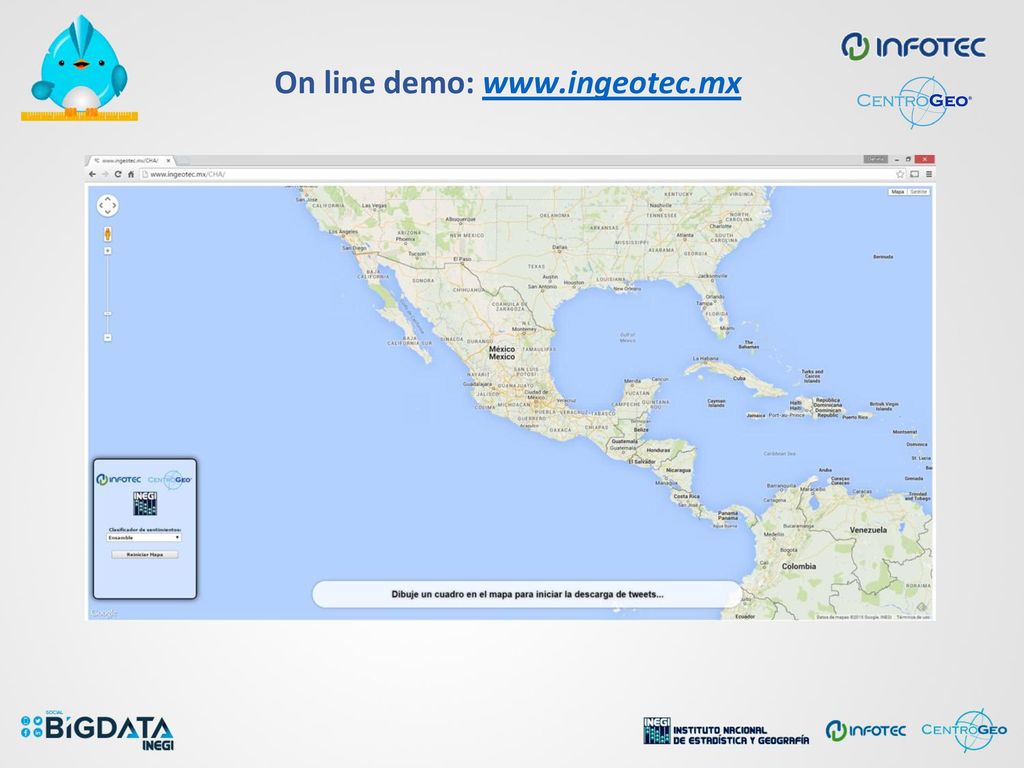Viewport: 1024px width, 768px height.
Task: Click the Guatemala label on the map
Action: [x=624, y=441]
